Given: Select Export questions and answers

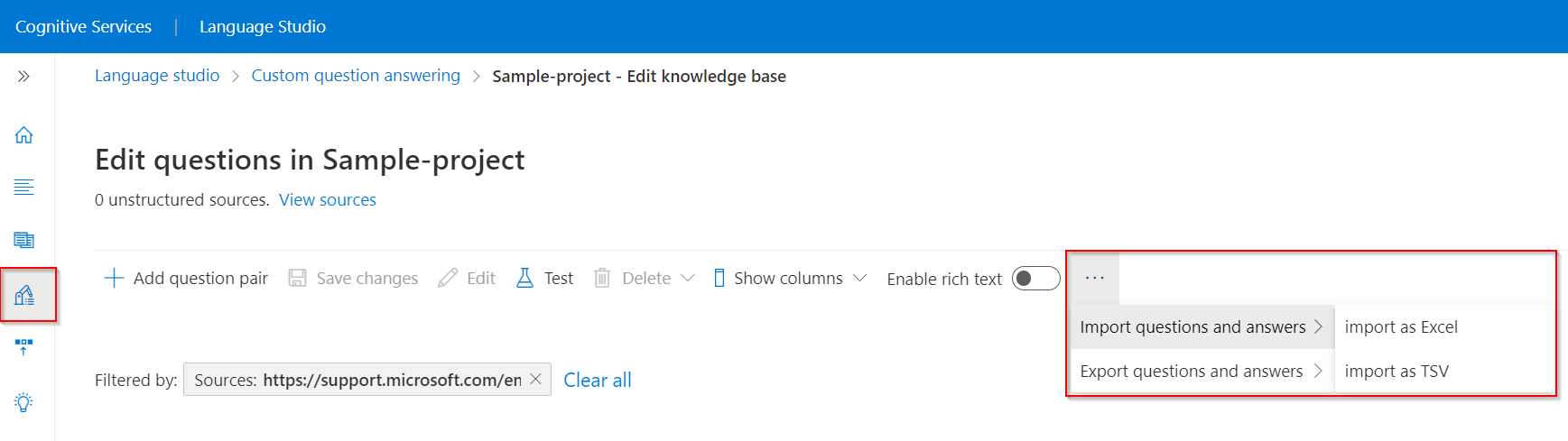Looking at the screenshot, I should (x=1202, y=371).
